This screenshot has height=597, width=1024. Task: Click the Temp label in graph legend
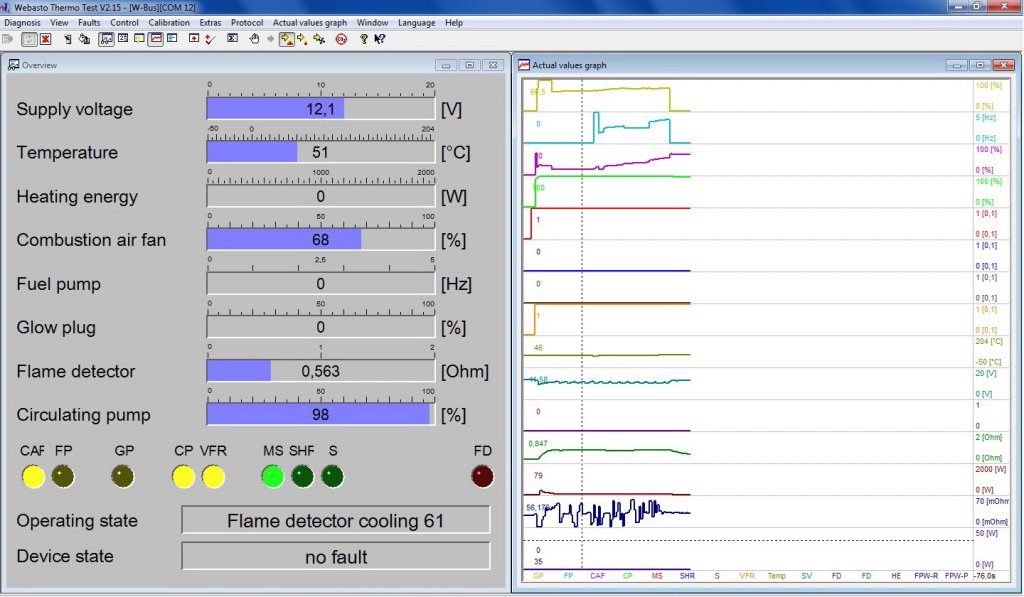[x=776, y=576]
